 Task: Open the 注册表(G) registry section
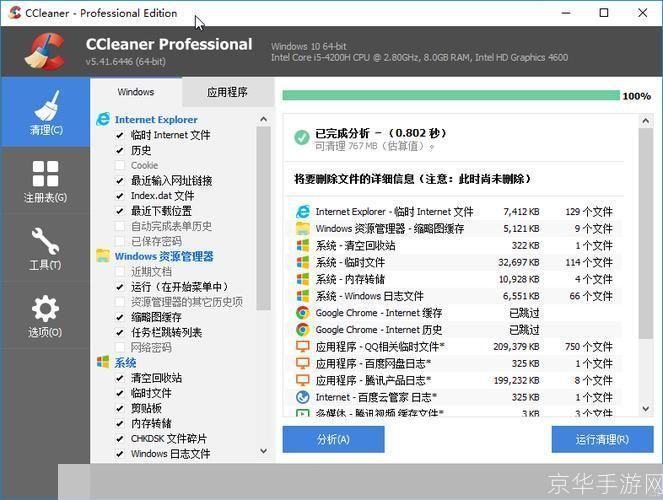point(45,181)
